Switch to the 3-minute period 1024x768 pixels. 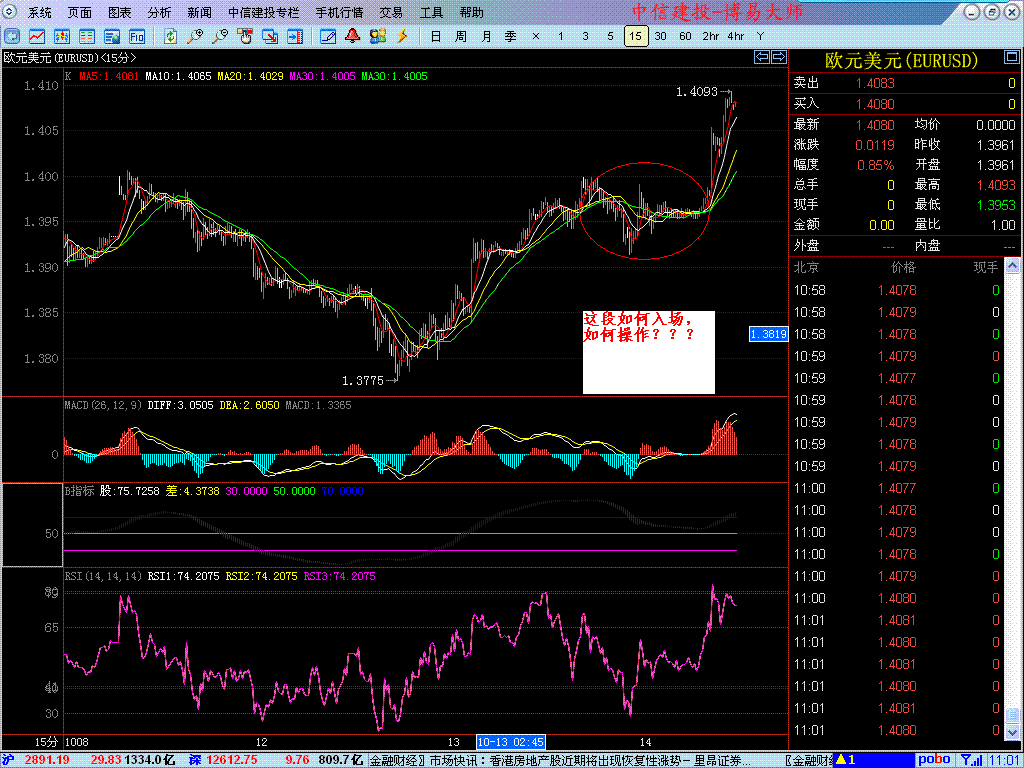coord(585,37)
